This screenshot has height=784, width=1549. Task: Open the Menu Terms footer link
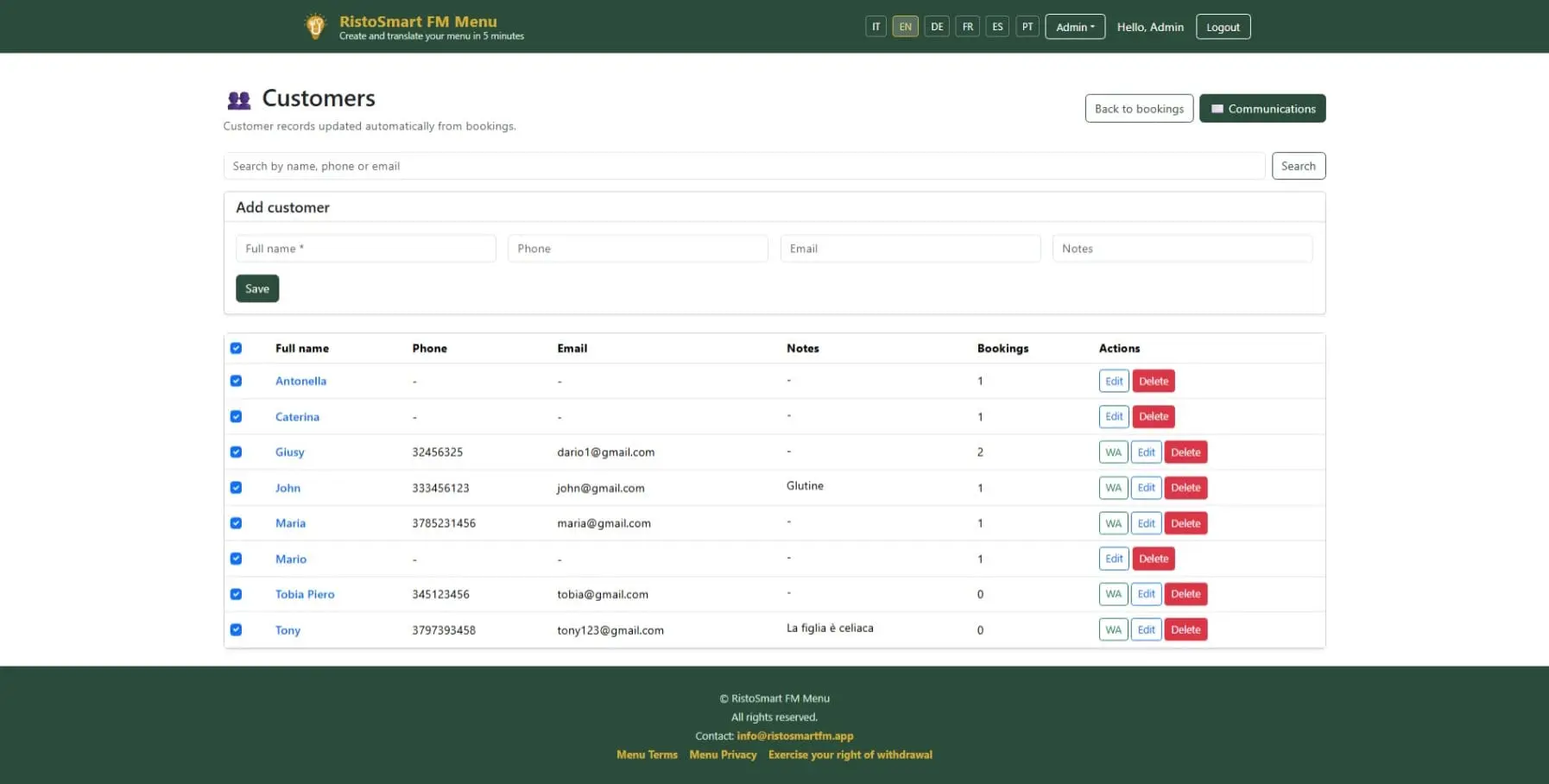[647, 755]
